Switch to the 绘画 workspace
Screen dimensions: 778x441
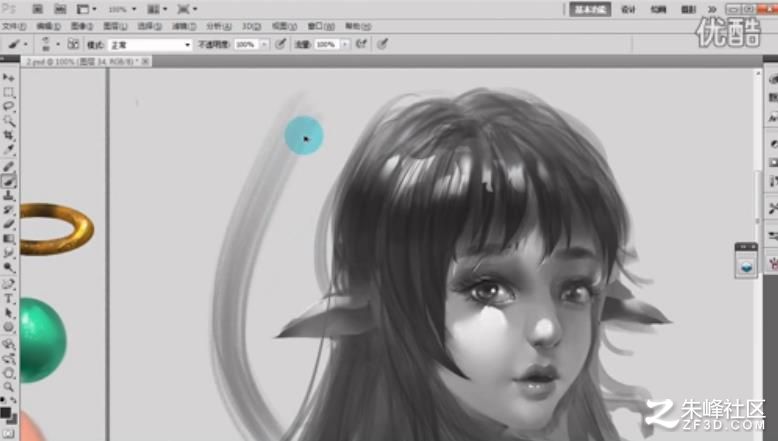click(658, 9)
